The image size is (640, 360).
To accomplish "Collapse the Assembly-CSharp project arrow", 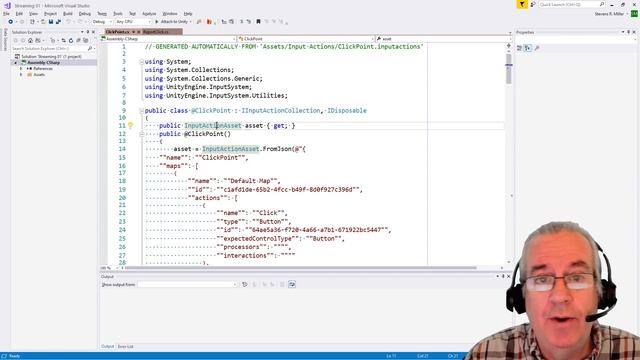I will [16, 62].
